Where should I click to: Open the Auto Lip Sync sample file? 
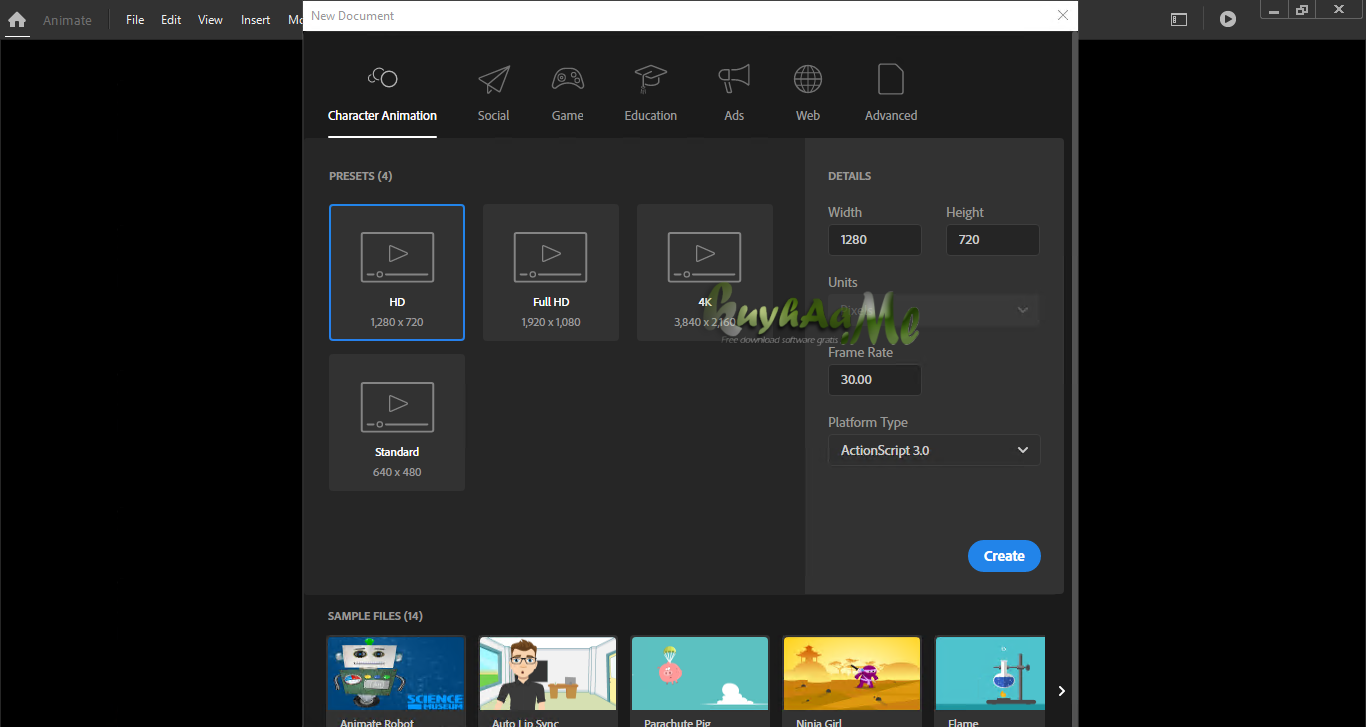[547, 675]
